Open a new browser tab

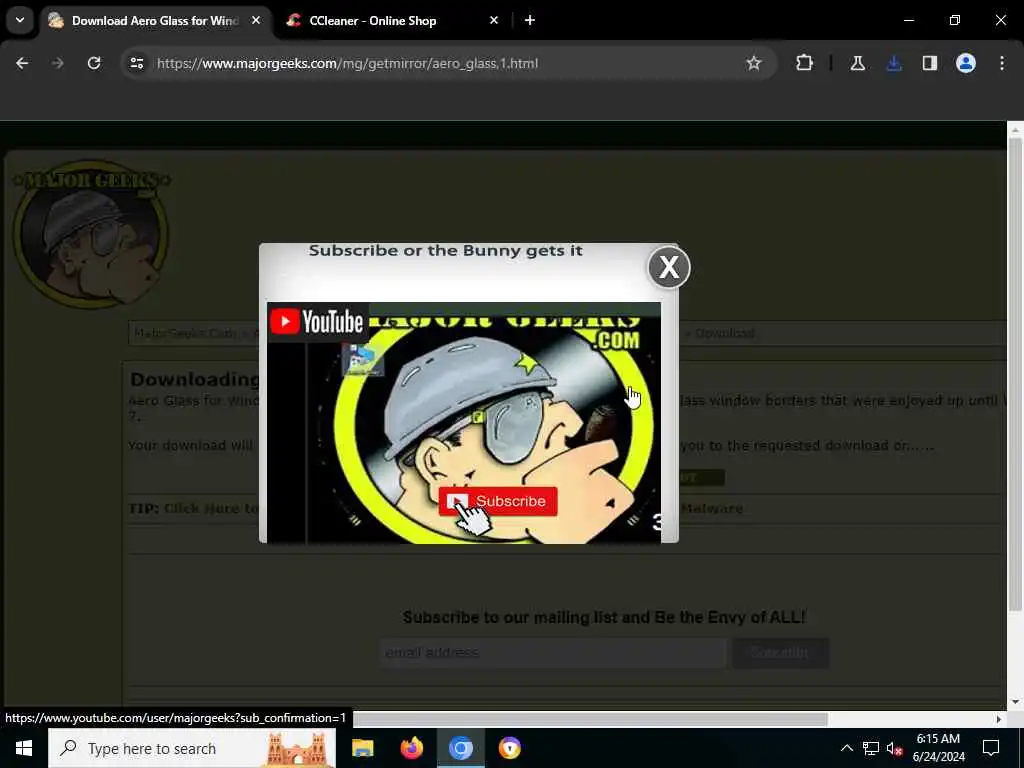[530, 20]
